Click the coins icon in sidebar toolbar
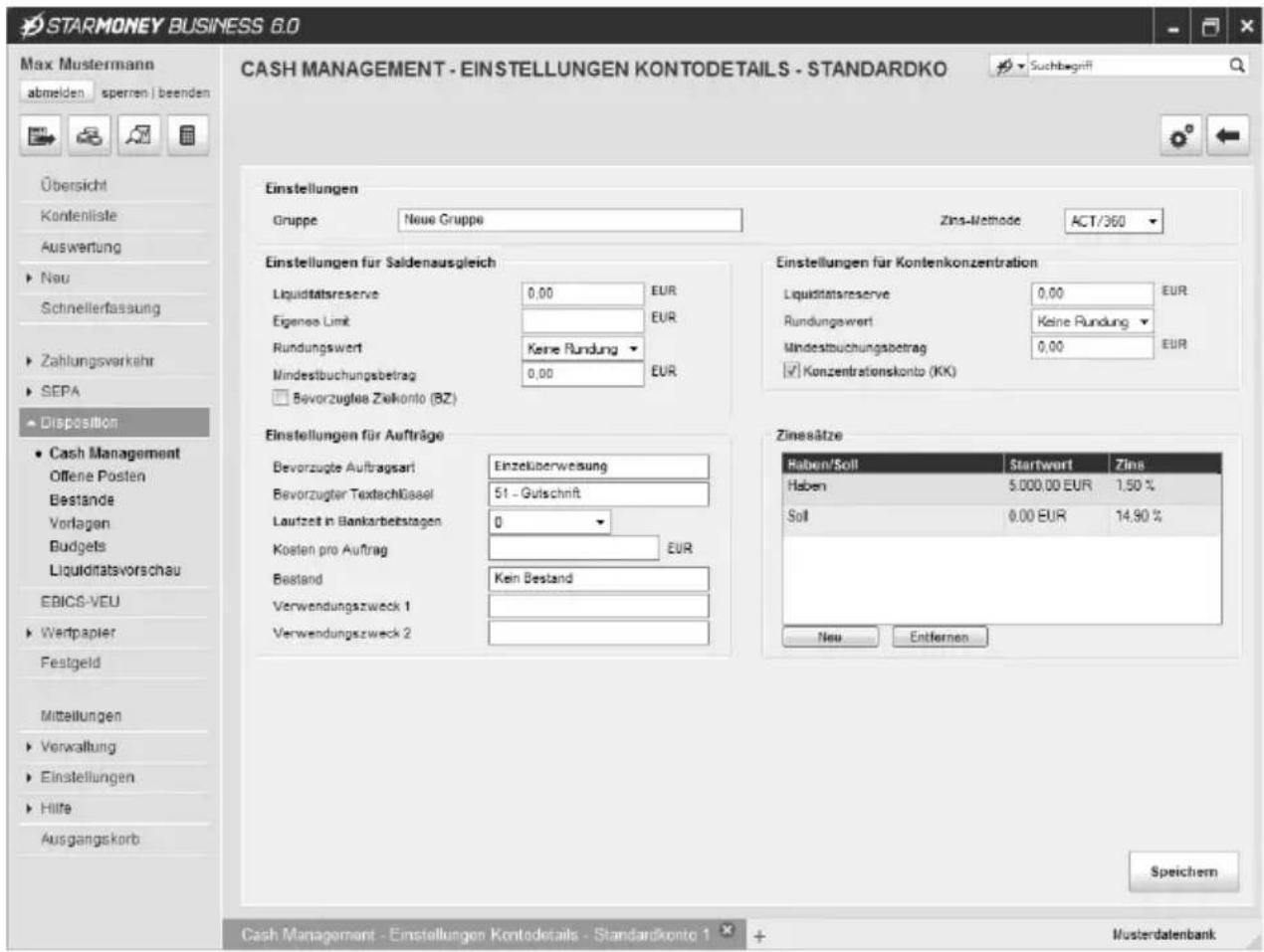The image size is (1264, 952). click(91, 136)
